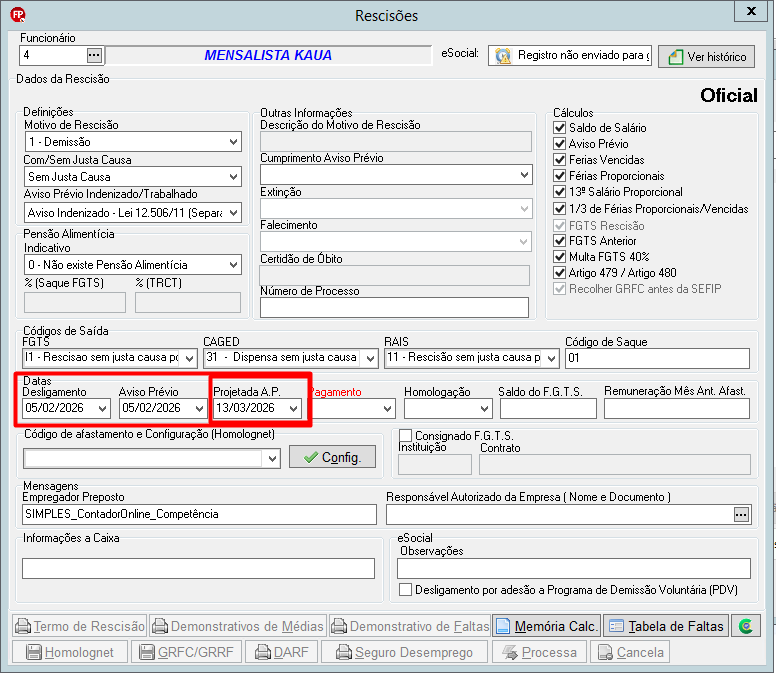Open the green refresh icon button next to Tabela de Faltas
Screen dimensions: 776x673
click(x=746, y=626)
